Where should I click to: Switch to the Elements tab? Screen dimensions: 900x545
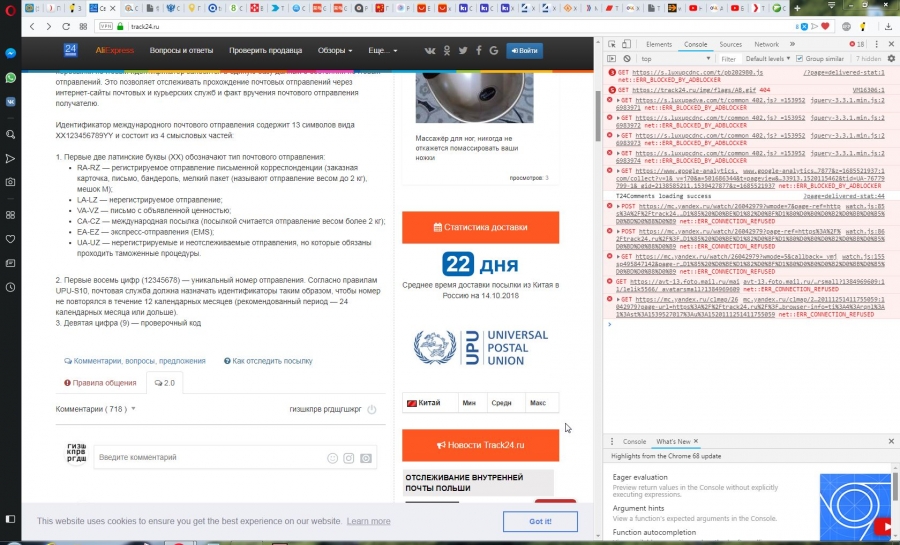click(658, 44)
